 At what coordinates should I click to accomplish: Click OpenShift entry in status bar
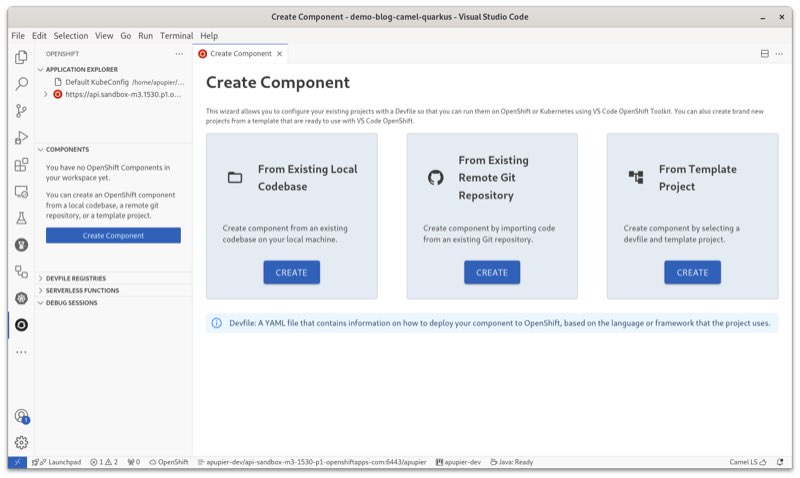[x=169, y=462]
